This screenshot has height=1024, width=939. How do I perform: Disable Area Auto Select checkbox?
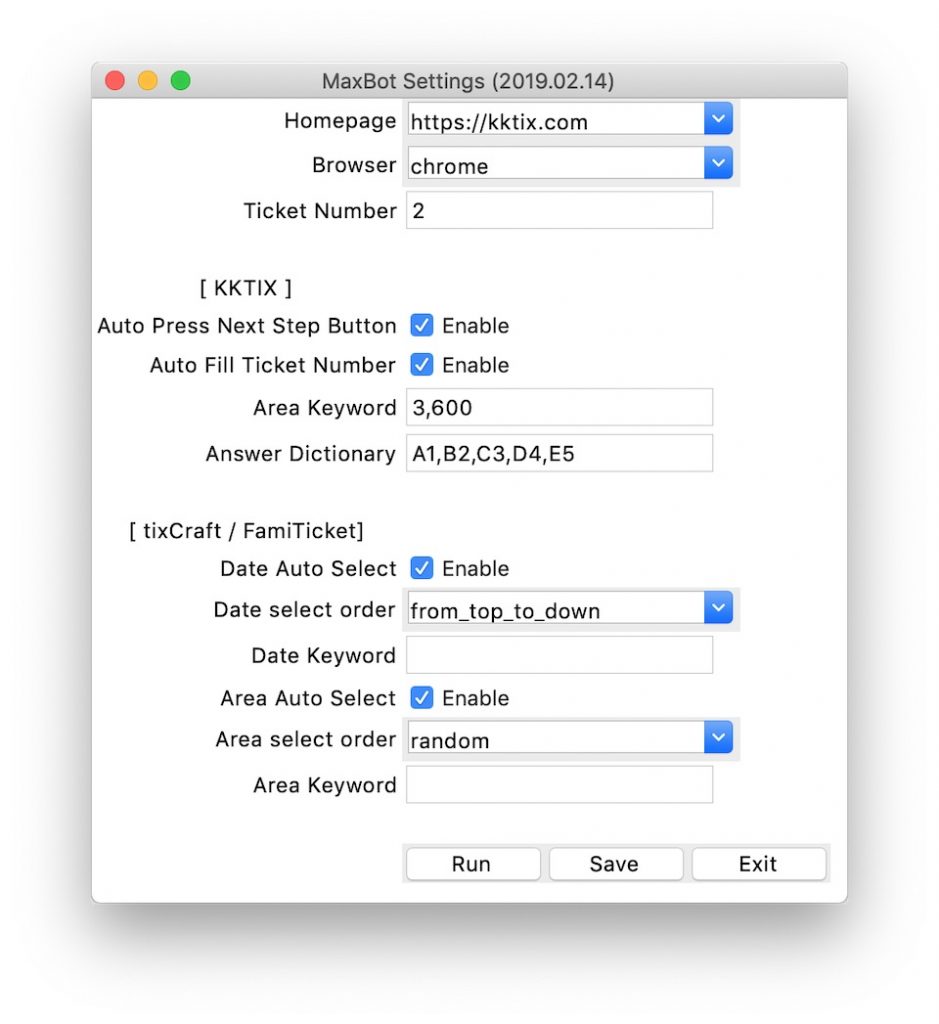pyautogui.click(x=421, y=697)
